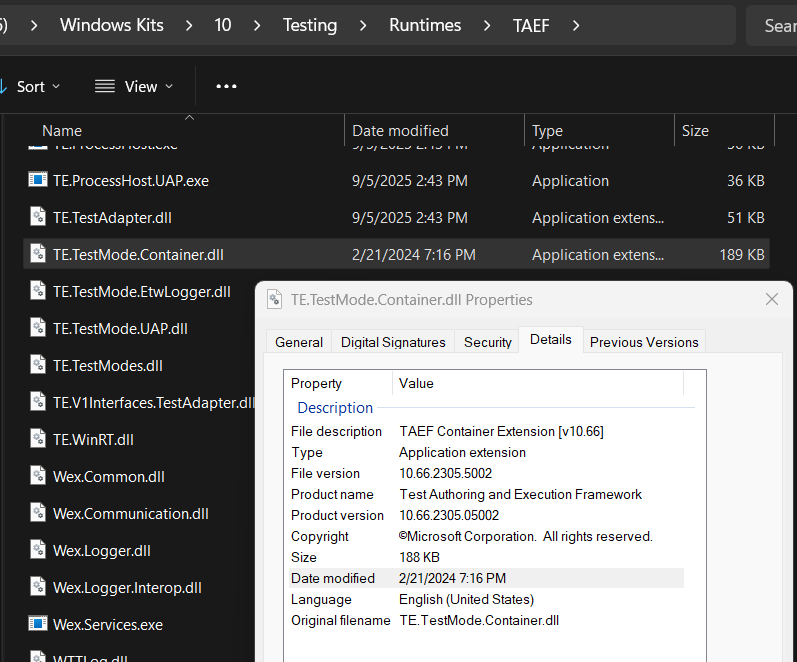Image resolution: width=797 pixels, height=662 pixels.
Task: Sort files by Size column header
Action: [724, 131]
